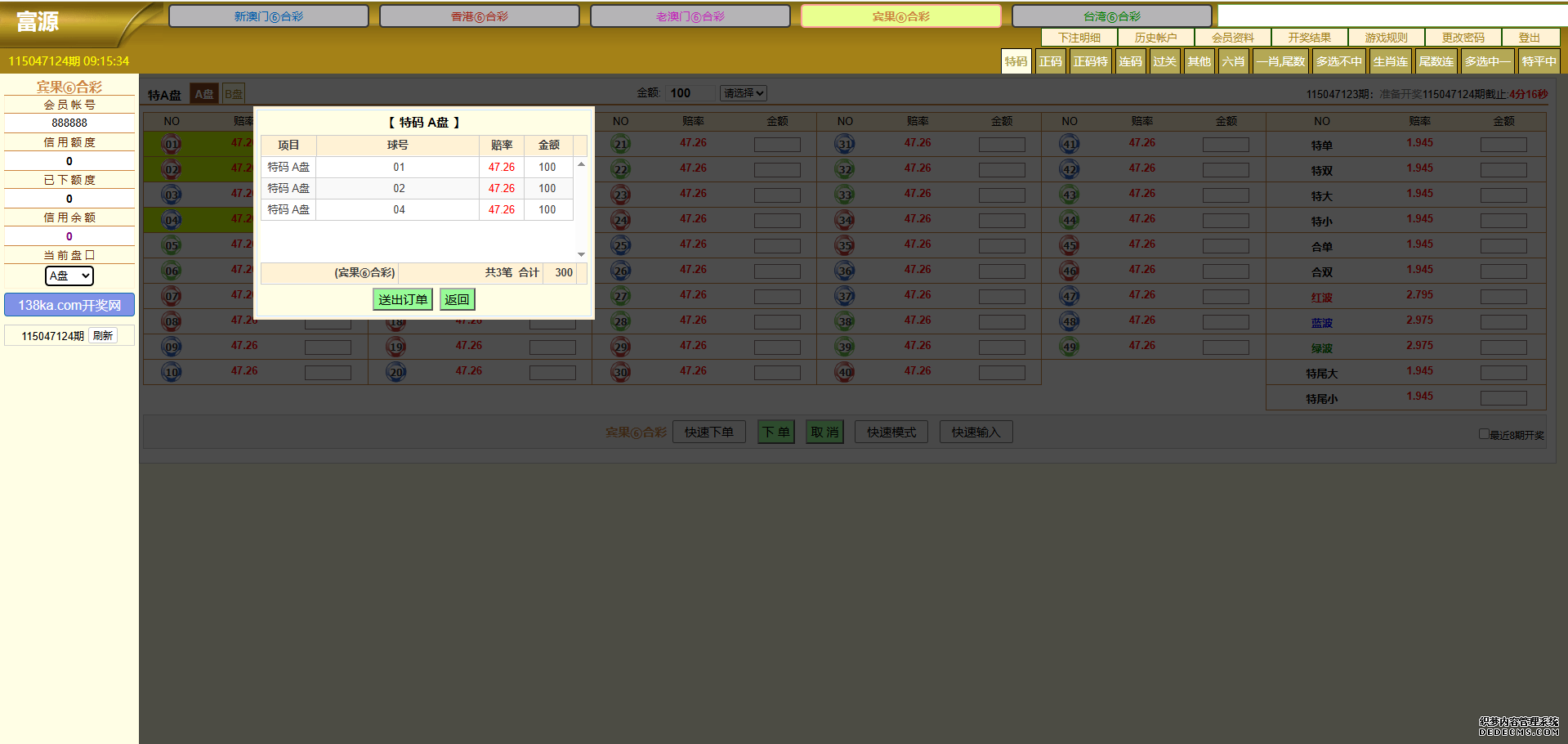Click amount field for 红波
The height and width of the screenshot is (744, 1568).
coord(1503,297)
